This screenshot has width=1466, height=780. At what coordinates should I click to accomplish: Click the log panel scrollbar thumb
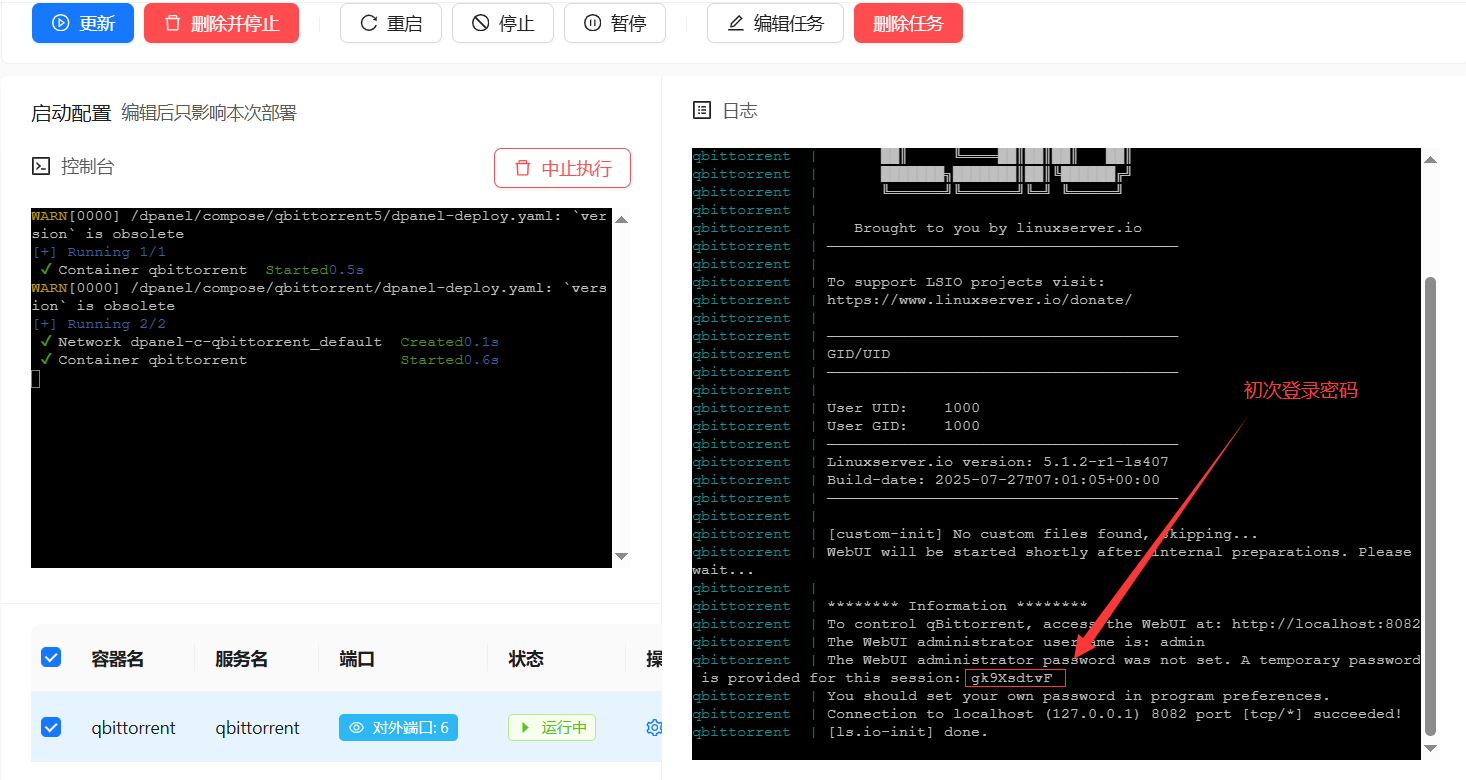click(1430, 505)
